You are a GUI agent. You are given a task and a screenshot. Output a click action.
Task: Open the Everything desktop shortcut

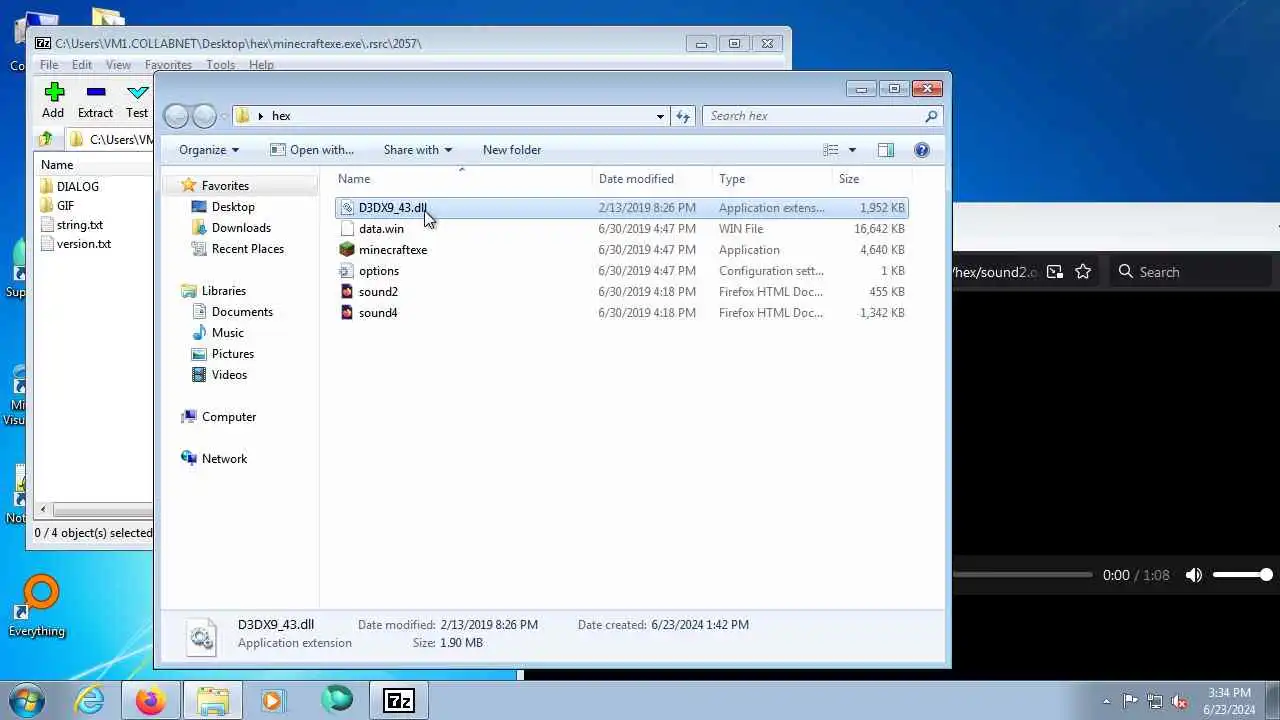37,606
